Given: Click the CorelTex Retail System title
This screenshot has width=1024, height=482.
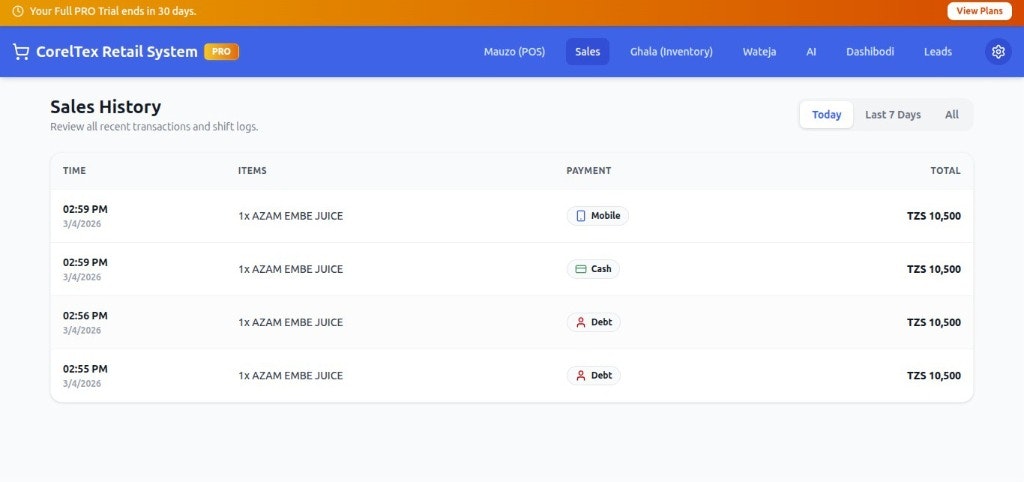Looking at the screenshot, I should (117, 52).
